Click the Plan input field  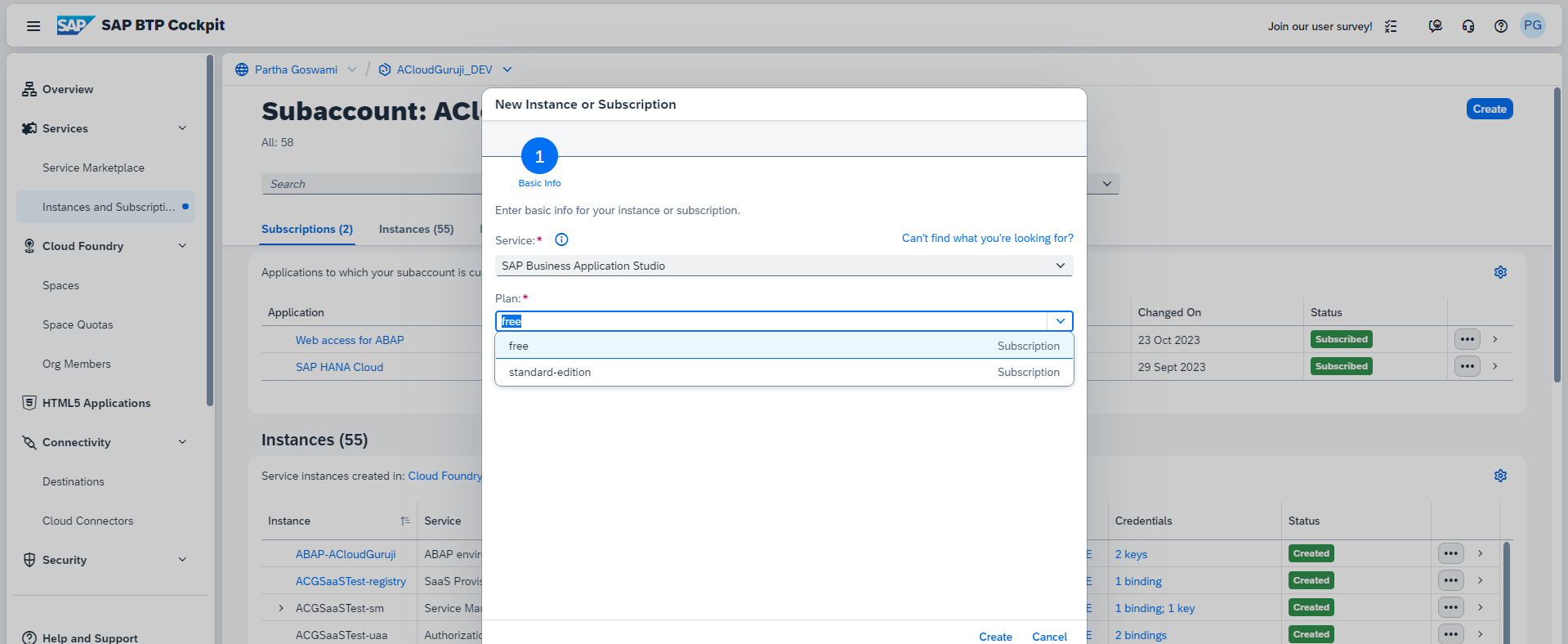coord(768,321)
